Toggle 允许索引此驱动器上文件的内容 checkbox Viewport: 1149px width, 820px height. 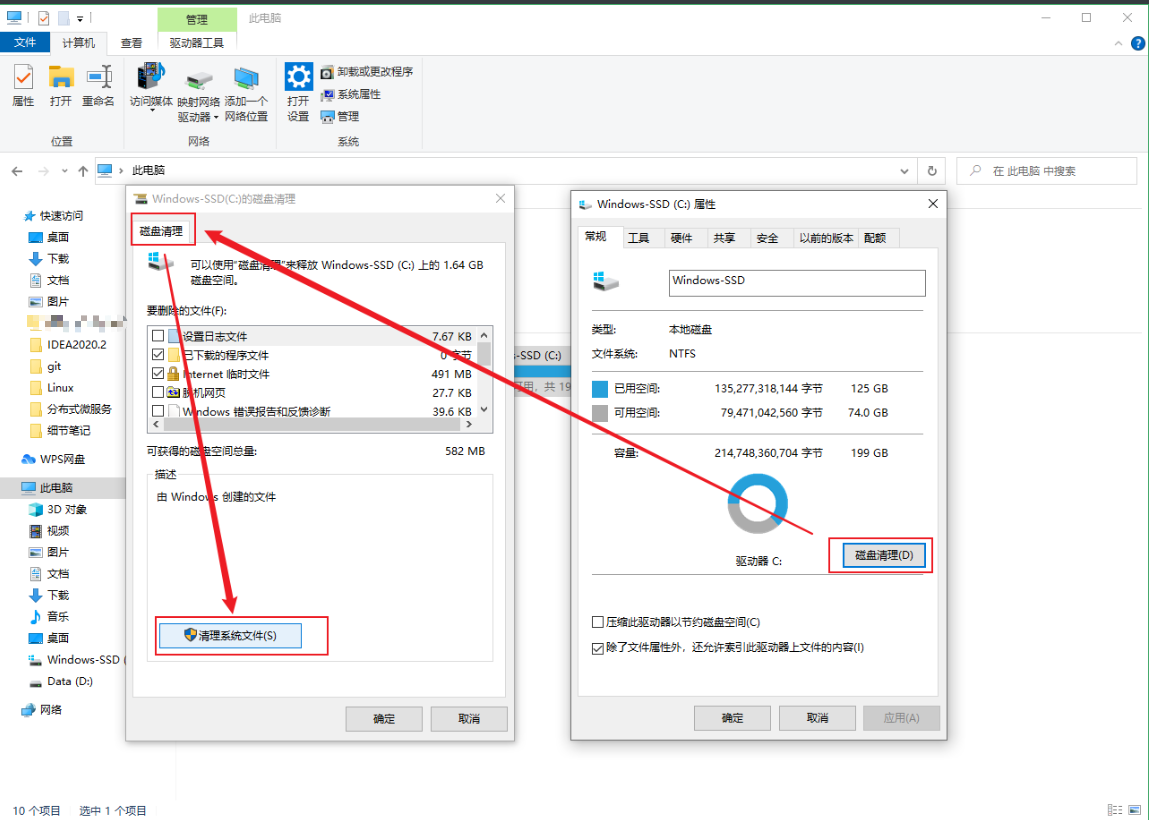tap(597, 648)
